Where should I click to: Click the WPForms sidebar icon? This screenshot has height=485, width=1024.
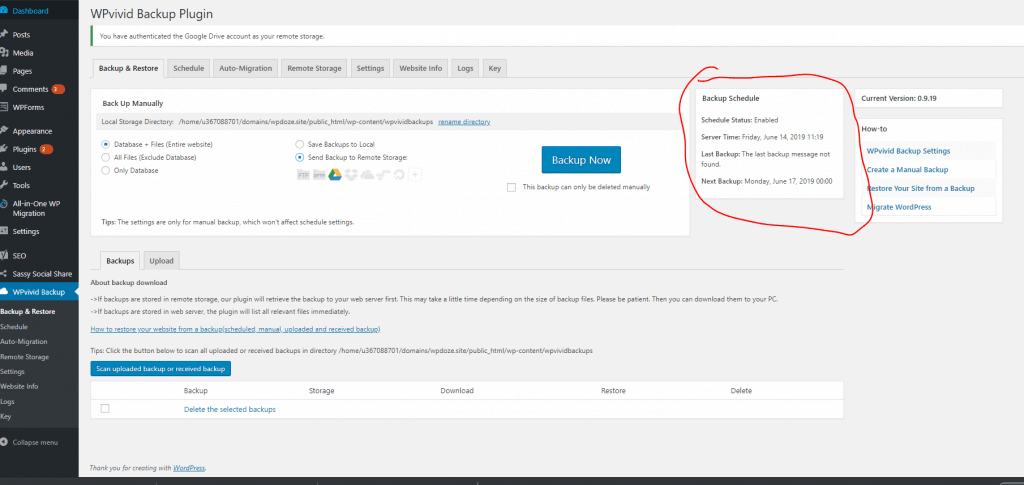[5, 107]
